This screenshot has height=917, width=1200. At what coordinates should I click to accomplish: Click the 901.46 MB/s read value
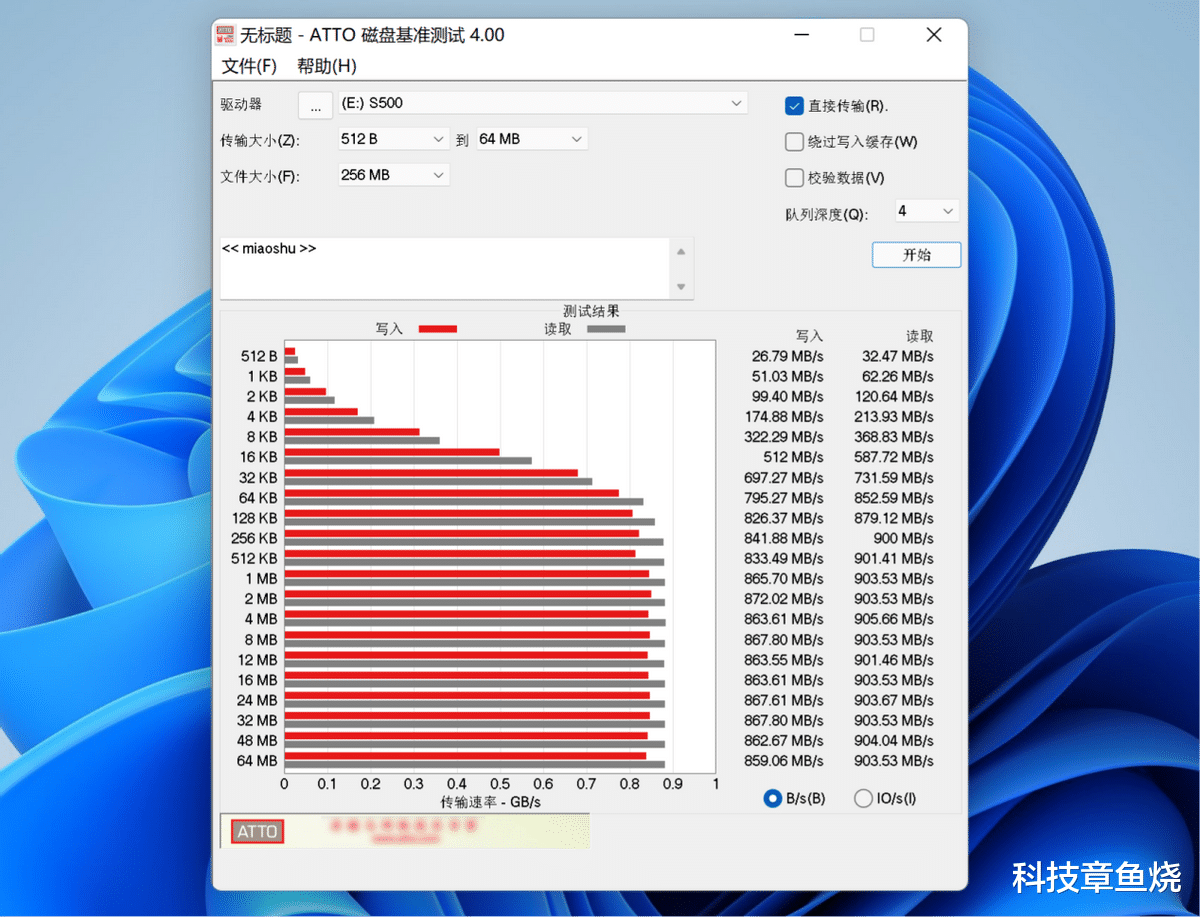(x=894, y=660)
